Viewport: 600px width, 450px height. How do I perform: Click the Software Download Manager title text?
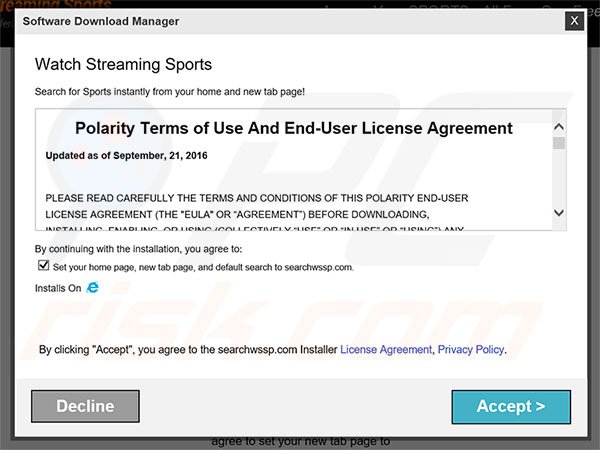[x=101, y=21]
